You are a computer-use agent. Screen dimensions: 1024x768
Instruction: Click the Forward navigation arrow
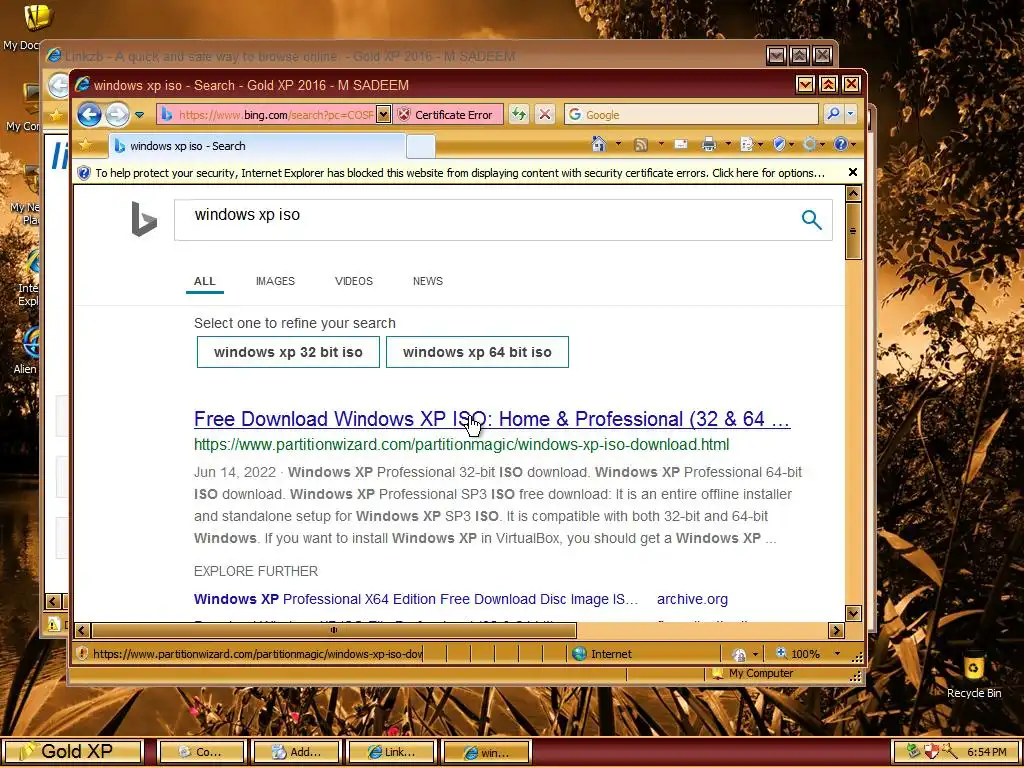[118, 115]
